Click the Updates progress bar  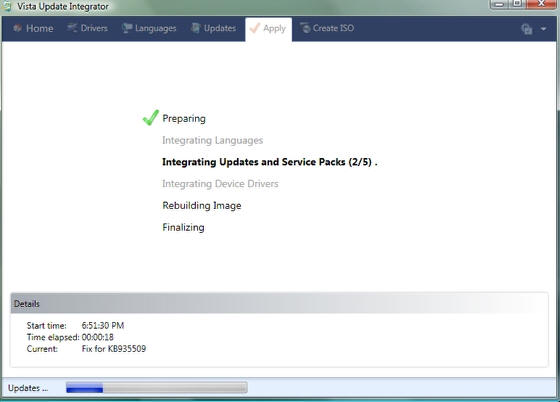coord(157,388)
